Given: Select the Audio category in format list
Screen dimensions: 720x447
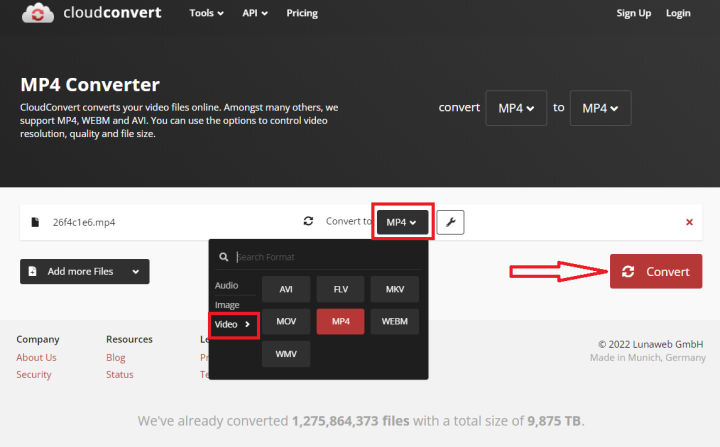Looking at the screenshot, I should coord(227,286).
